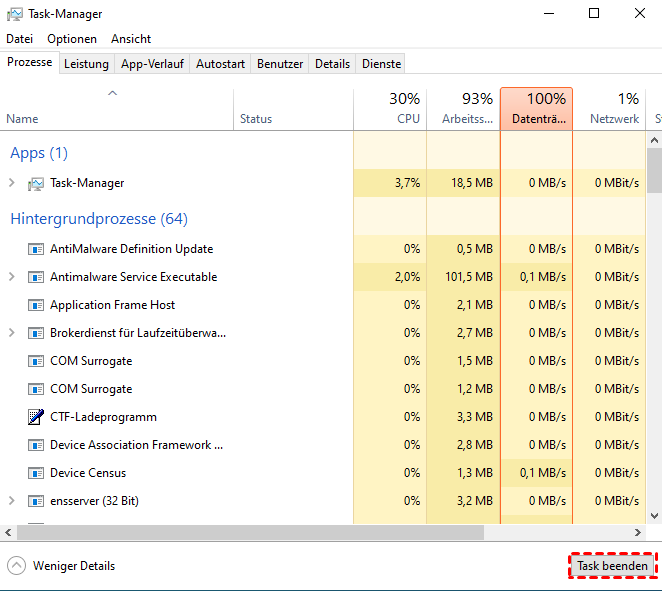The width and height of the screenshot is (662, 591).
Task: Click the horizontal scrollbar at the bottom
Action: (x=300, y=533)
